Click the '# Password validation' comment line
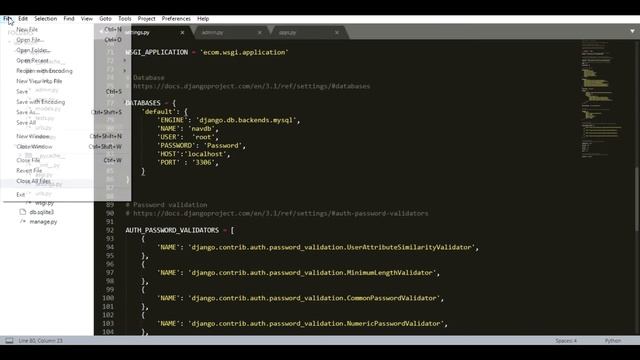This screenshot has height=360, width=640. coord(167,205)
